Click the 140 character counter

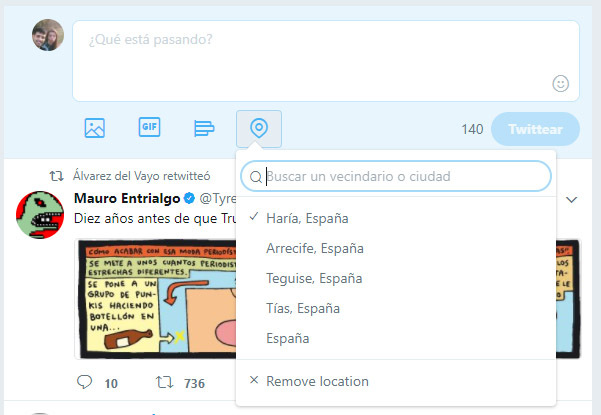click(472, 130)
